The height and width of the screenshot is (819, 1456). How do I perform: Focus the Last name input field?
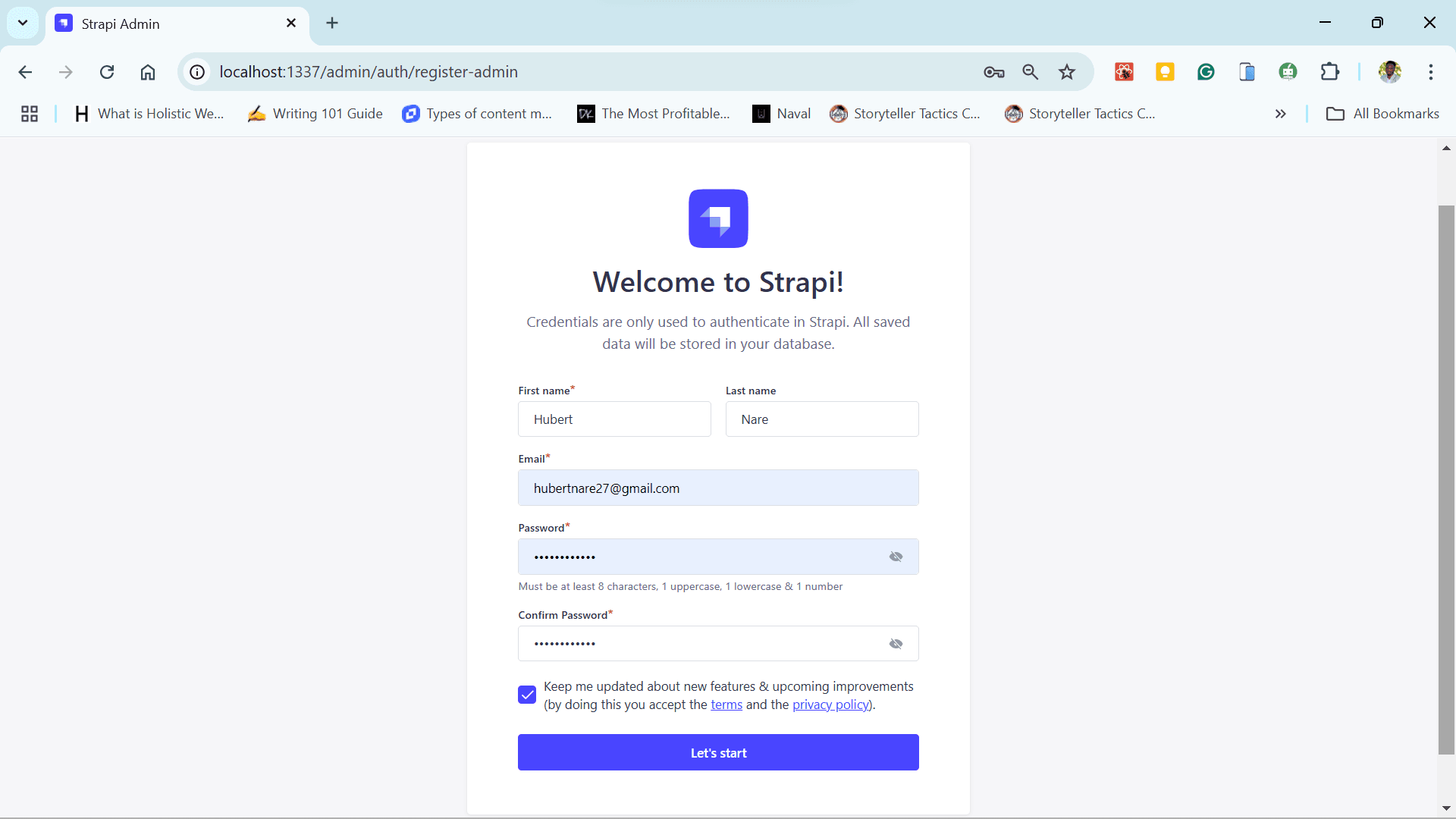pos(822,419)
